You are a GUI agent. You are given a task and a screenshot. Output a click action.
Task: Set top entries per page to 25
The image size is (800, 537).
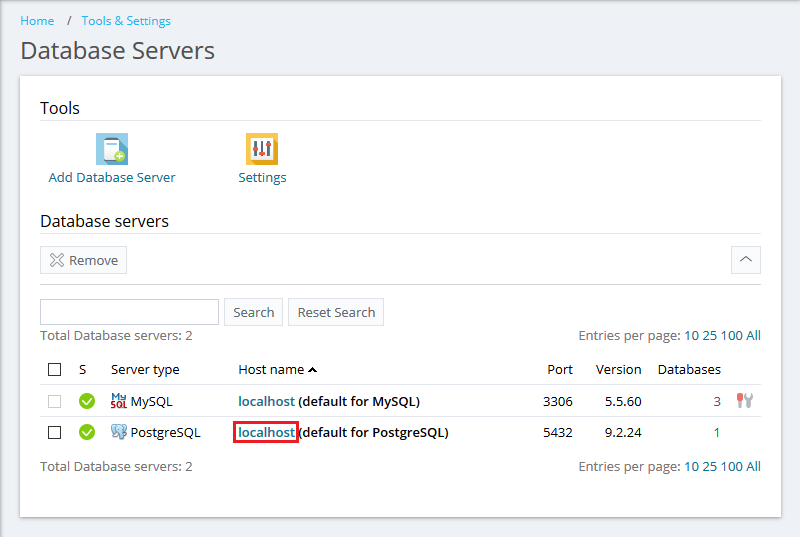(x=709, y=336)
